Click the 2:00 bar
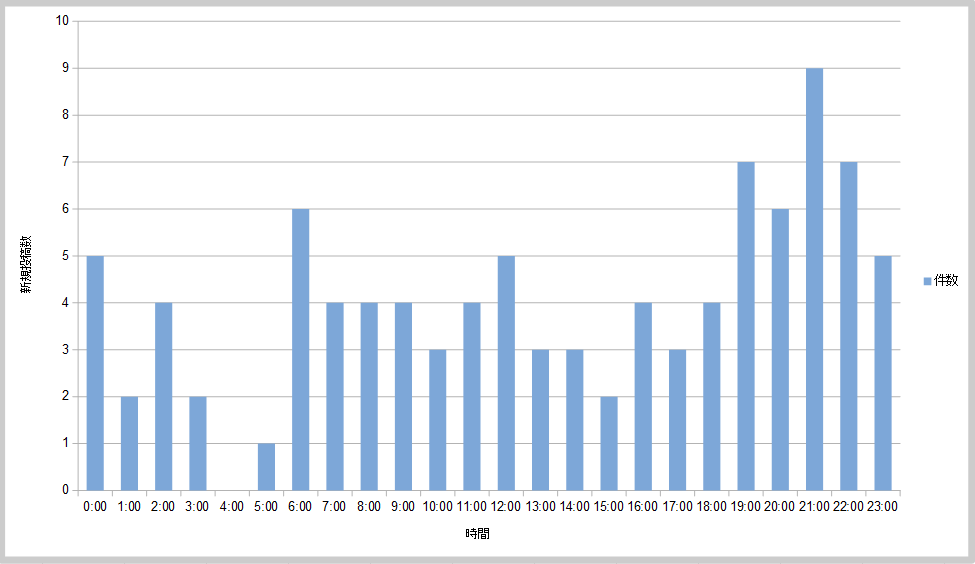This screenshot has height=564, width=975. (163, 397)
